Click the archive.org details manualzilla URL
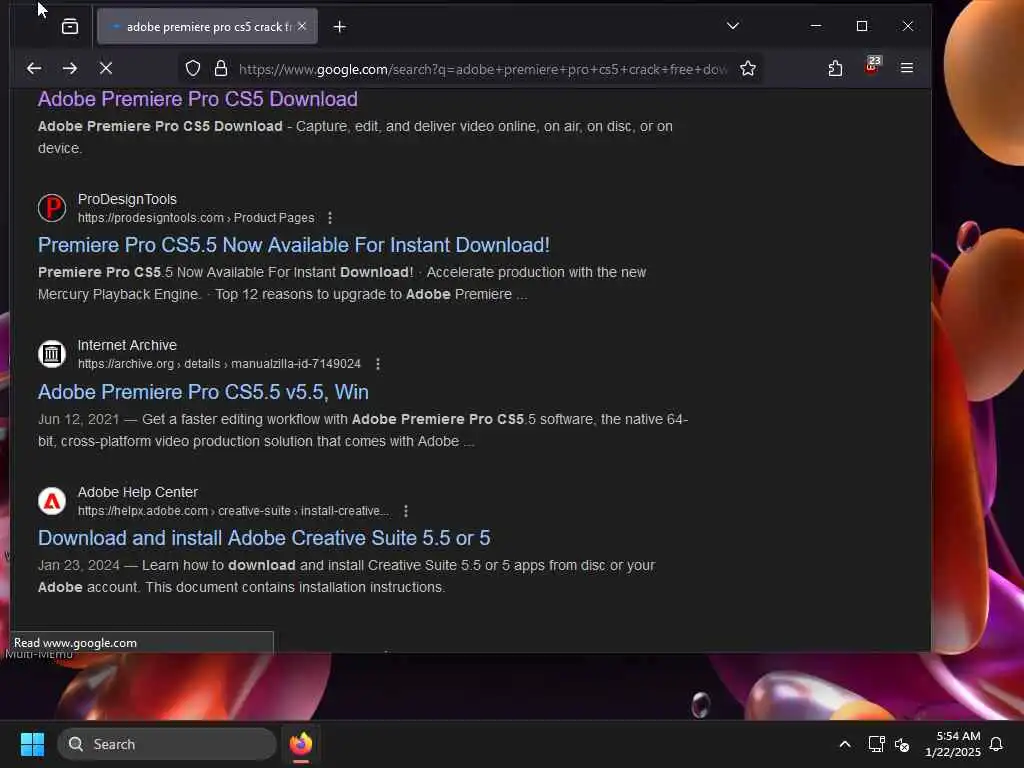 click(x=219, y=364)
